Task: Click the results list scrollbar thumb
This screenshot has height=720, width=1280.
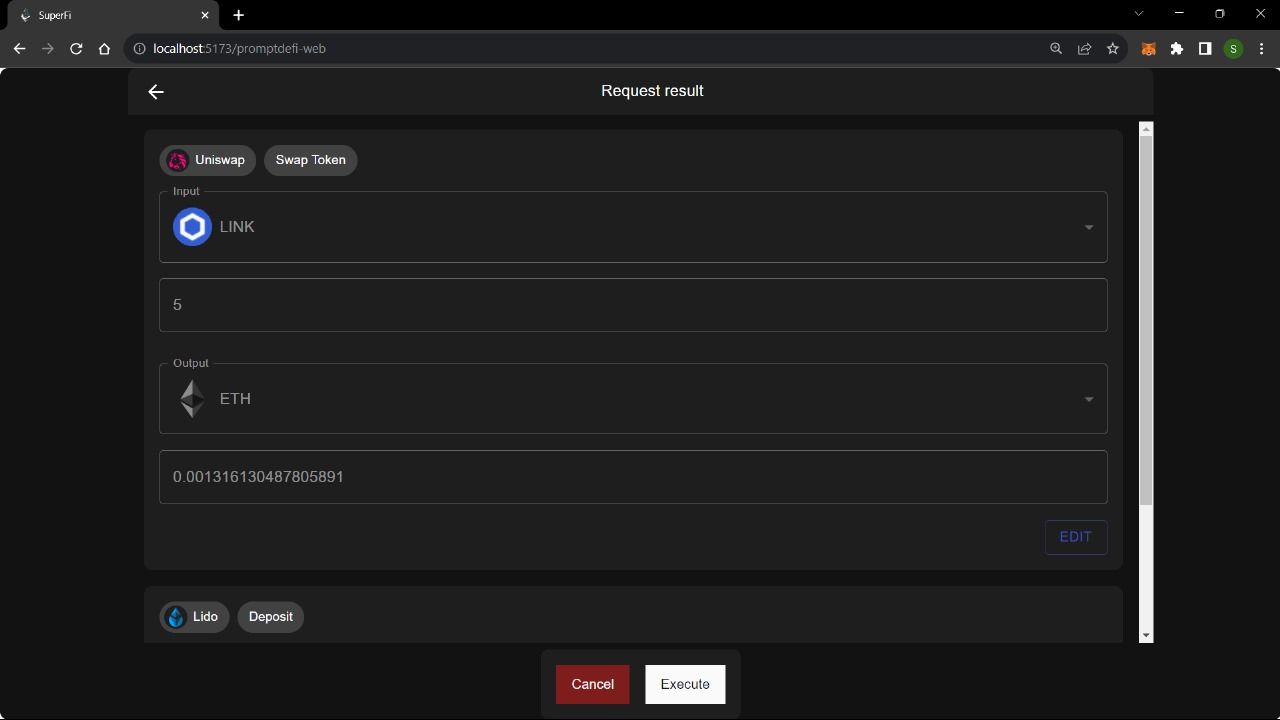Action: click(1146, 320)
